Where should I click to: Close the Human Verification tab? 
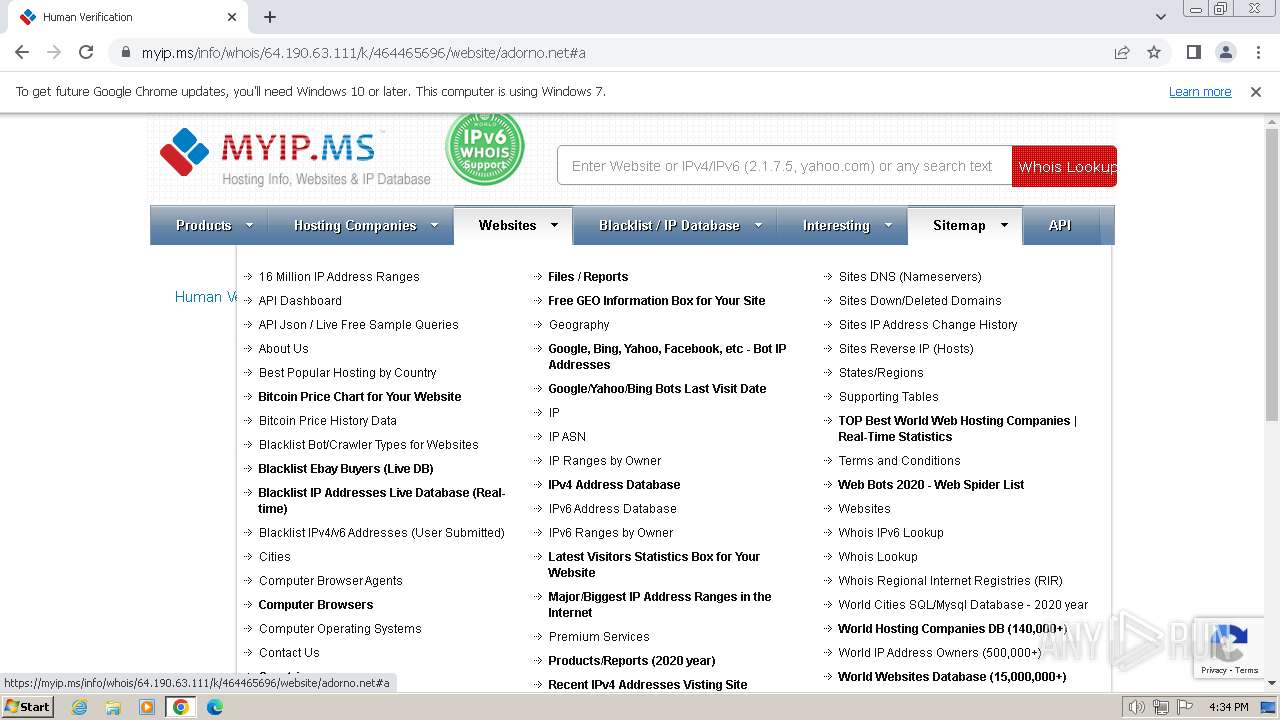[x=232, y=17]
